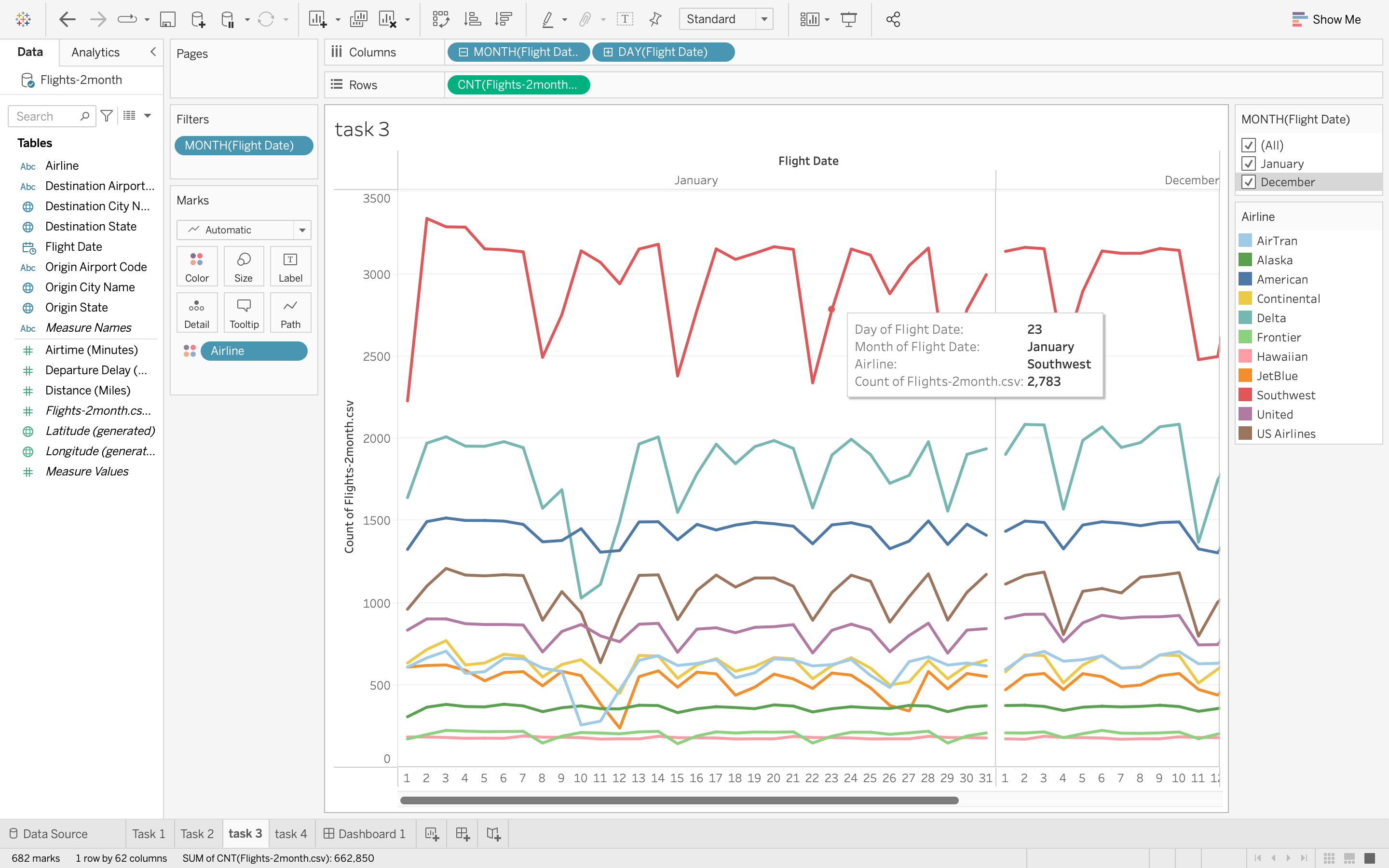Open the Presentation mode icon

[848, 19]
